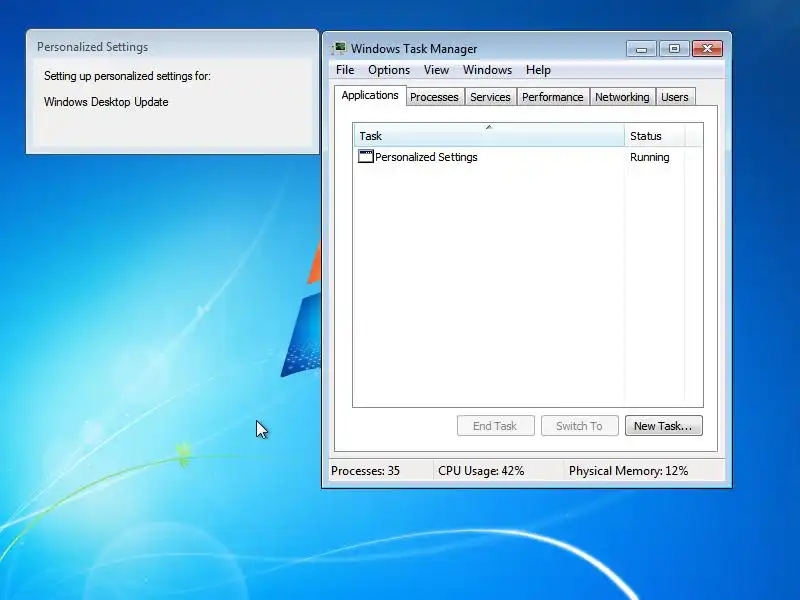Click the Task Manager title bar icon
The width and height of the screenshot is (800, 600).
click(x=338, y=48)
